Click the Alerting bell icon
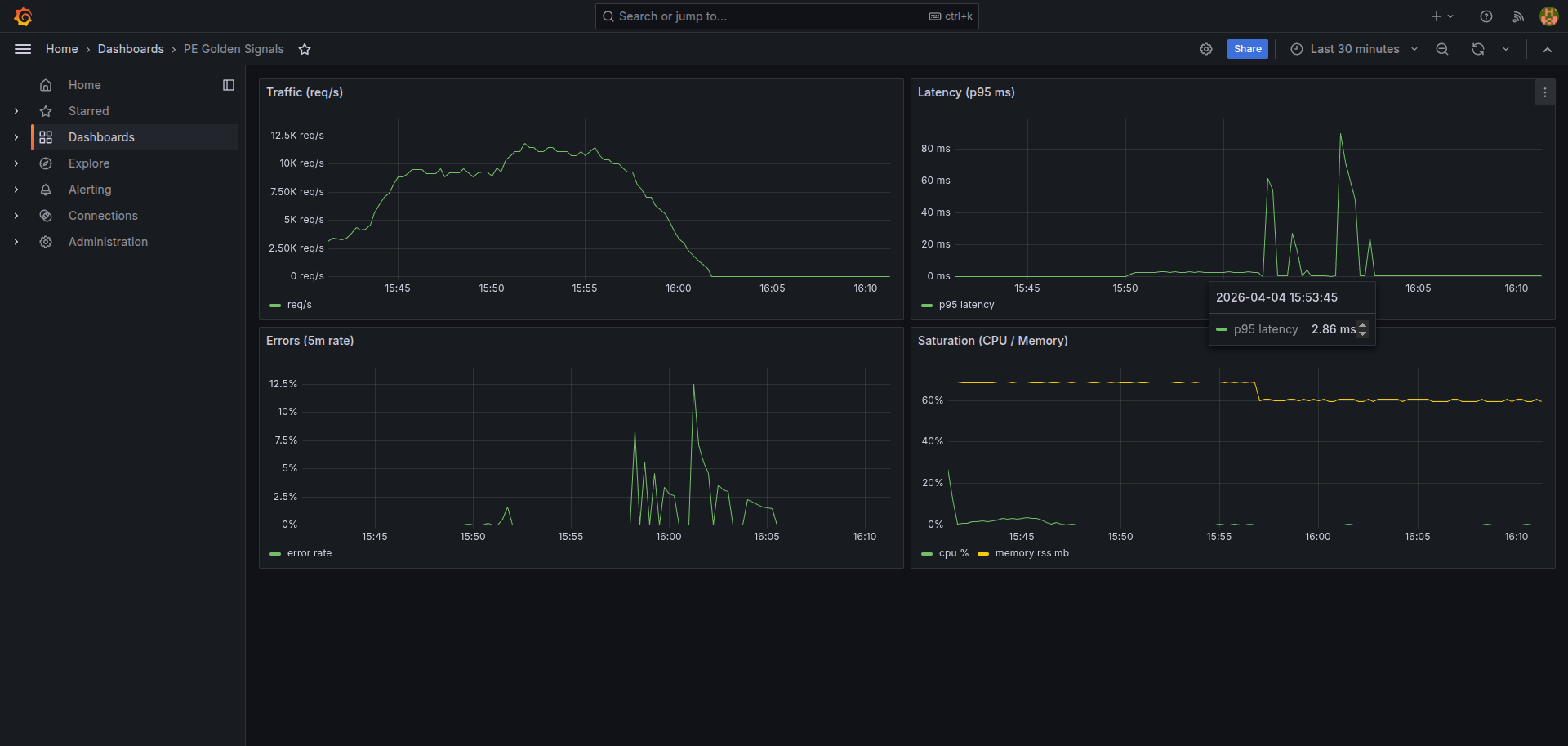The height and width of the screenshot is (746, 1568). 46,190
